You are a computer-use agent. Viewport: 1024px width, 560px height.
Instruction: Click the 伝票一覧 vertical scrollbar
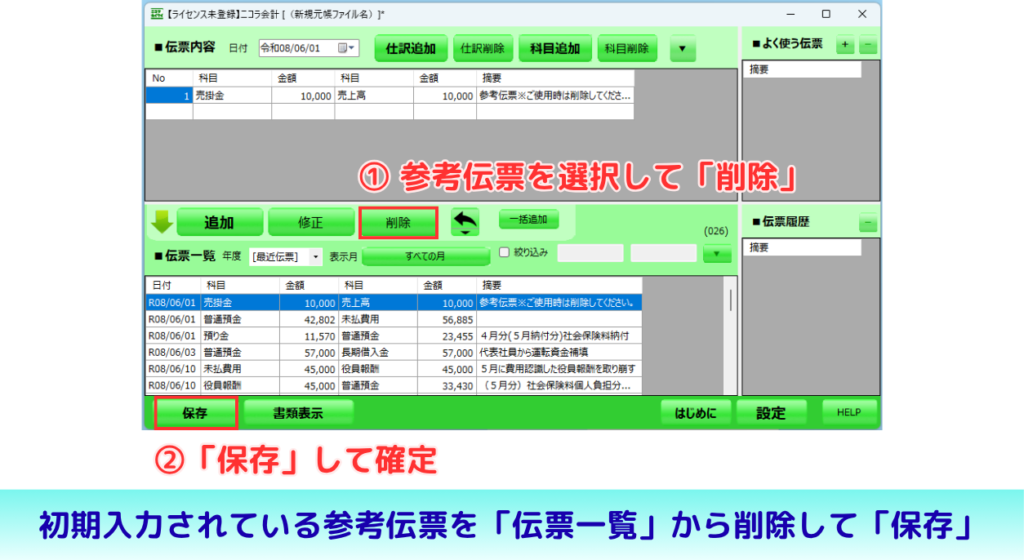730,335
